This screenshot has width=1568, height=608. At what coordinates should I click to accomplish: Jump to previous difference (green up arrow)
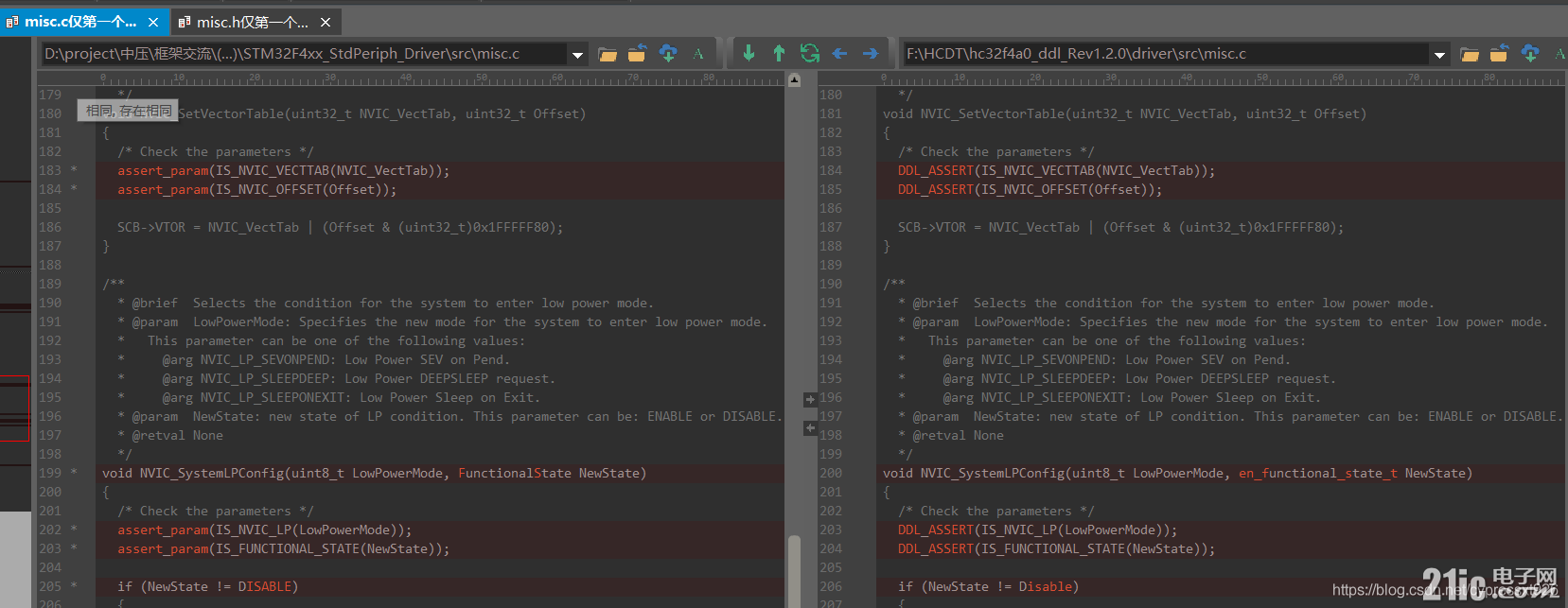pos(779,53)
